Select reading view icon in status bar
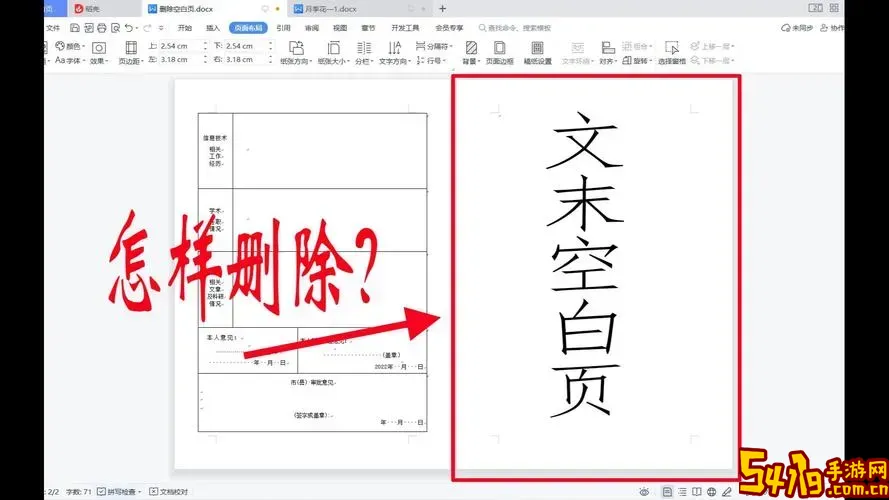The height and width of the screenshot is (500, 889). coord(697,491)
